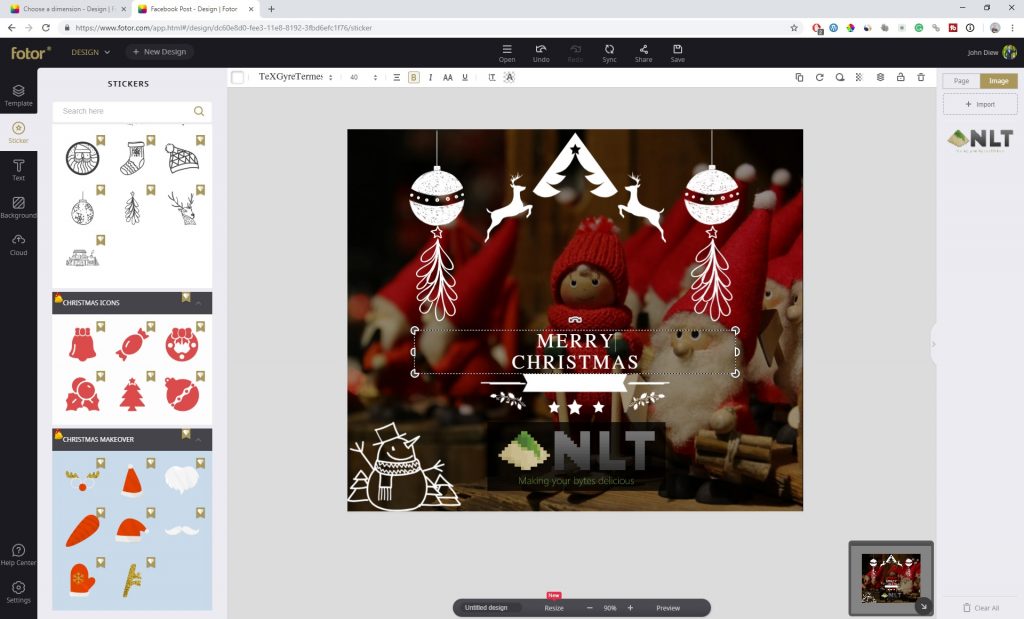Save the design
Viewport: 1024px width, 619px height.
coord(678,53)
